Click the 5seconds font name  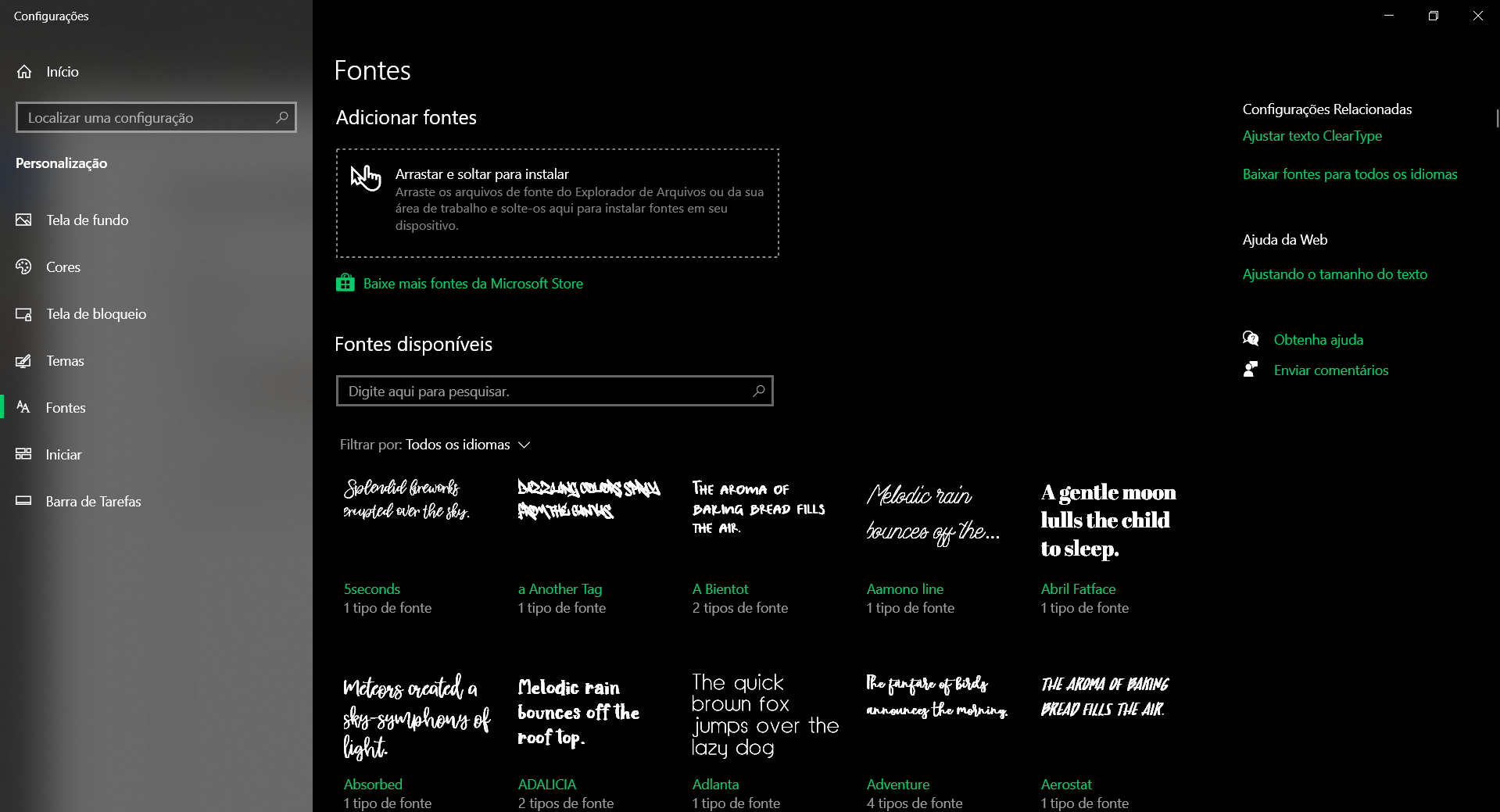pyautogui.click(x=372, y=589)
